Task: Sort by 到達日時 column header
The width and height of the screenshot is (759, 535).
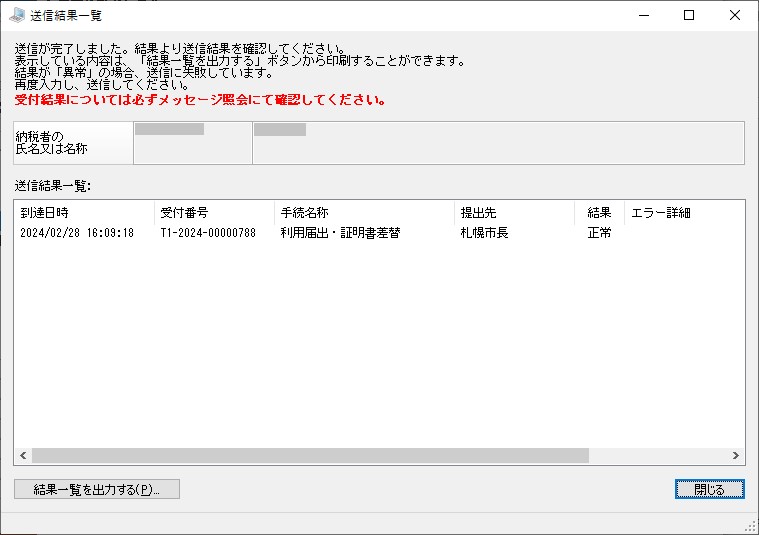Action: (84, 213)
